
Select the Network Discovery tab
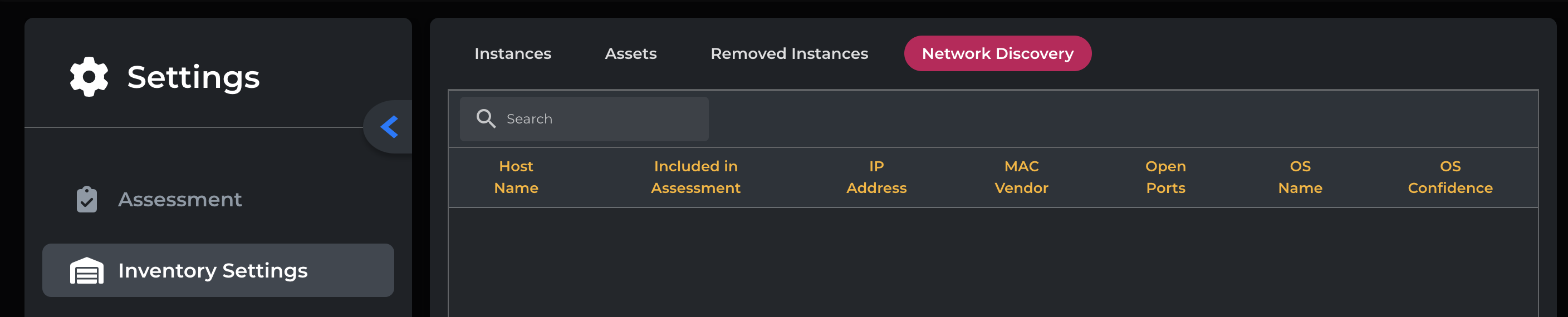point(997,53)
